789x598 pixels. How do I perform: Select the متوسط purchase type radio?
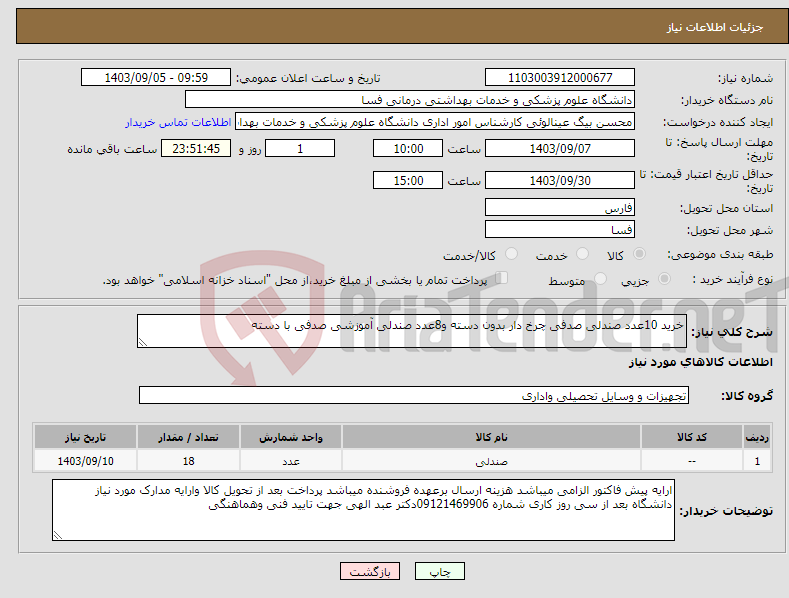[600, 279]
